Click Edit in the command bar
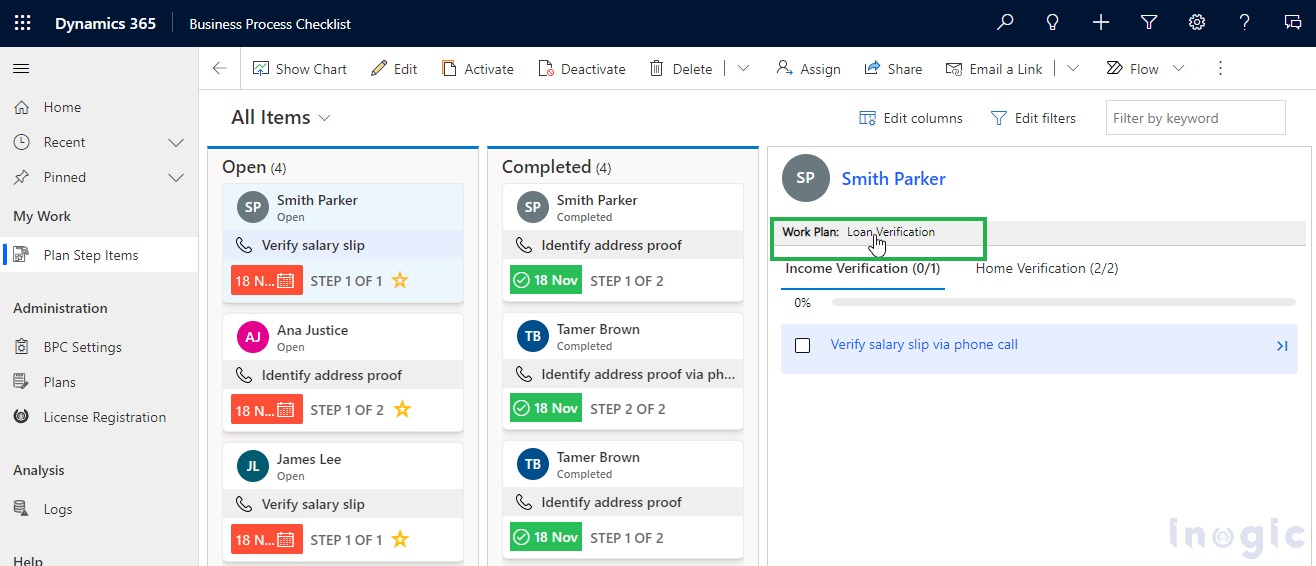The height and width of the screenshot is (566, 1316). tap(394, 69)
